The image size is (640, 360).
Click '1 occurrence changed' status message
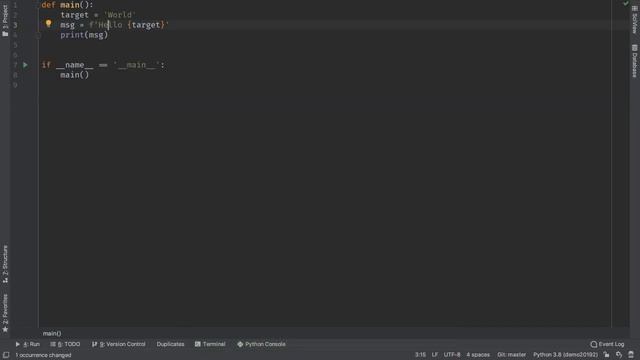43,355
